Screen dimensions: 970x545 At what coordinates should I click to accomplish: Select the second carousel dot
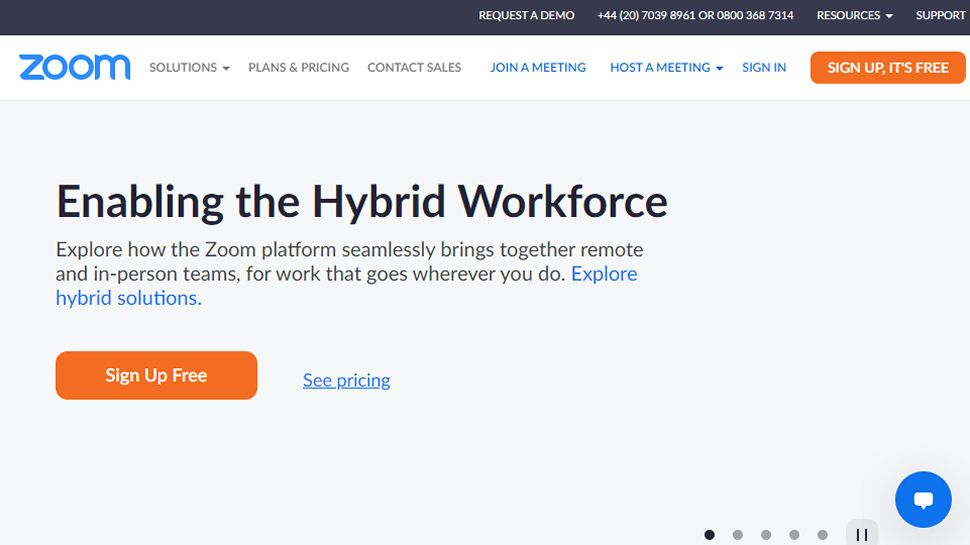point(737,534)
